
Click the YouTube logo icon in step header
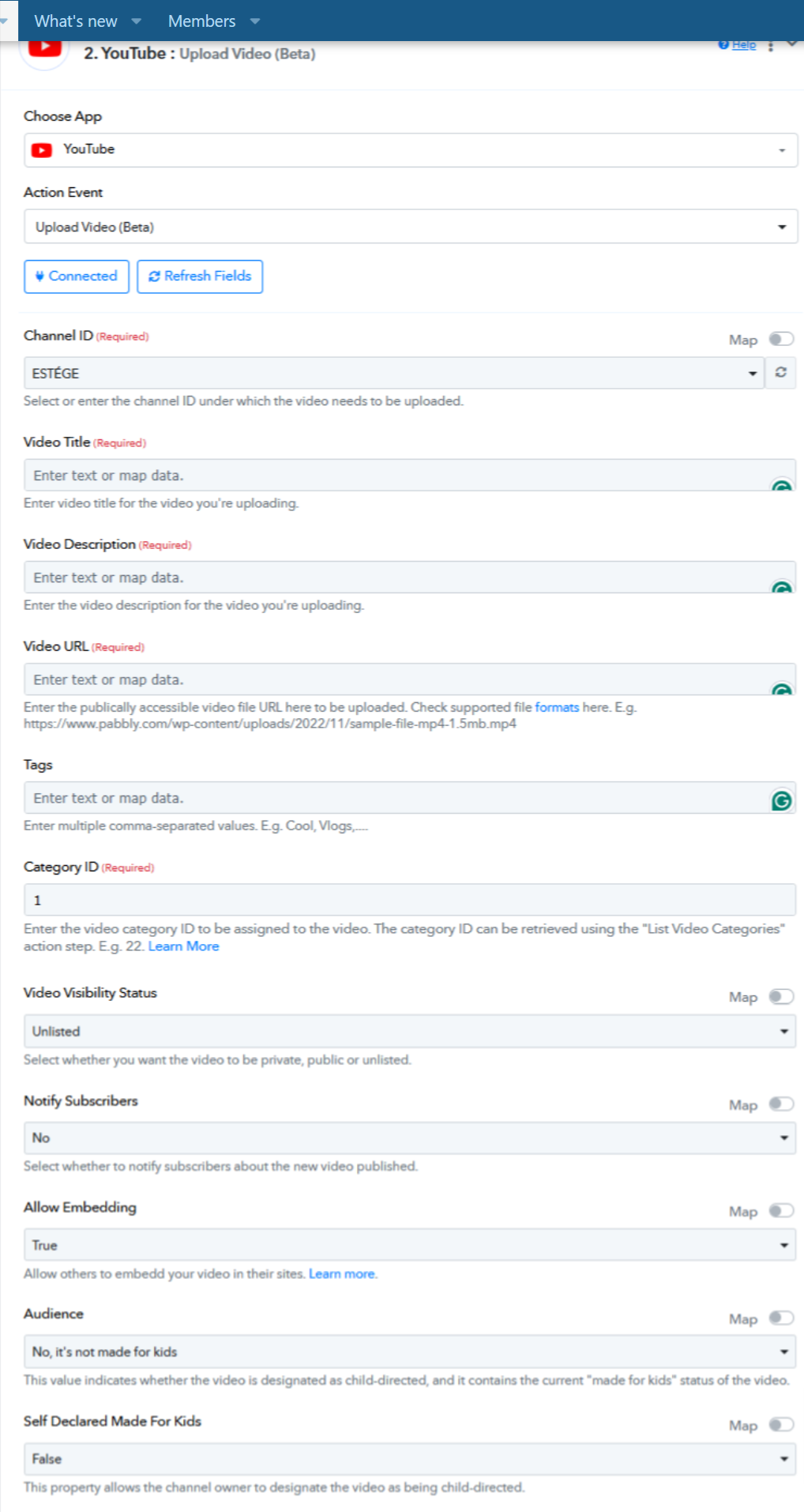[x=44, y=49]
